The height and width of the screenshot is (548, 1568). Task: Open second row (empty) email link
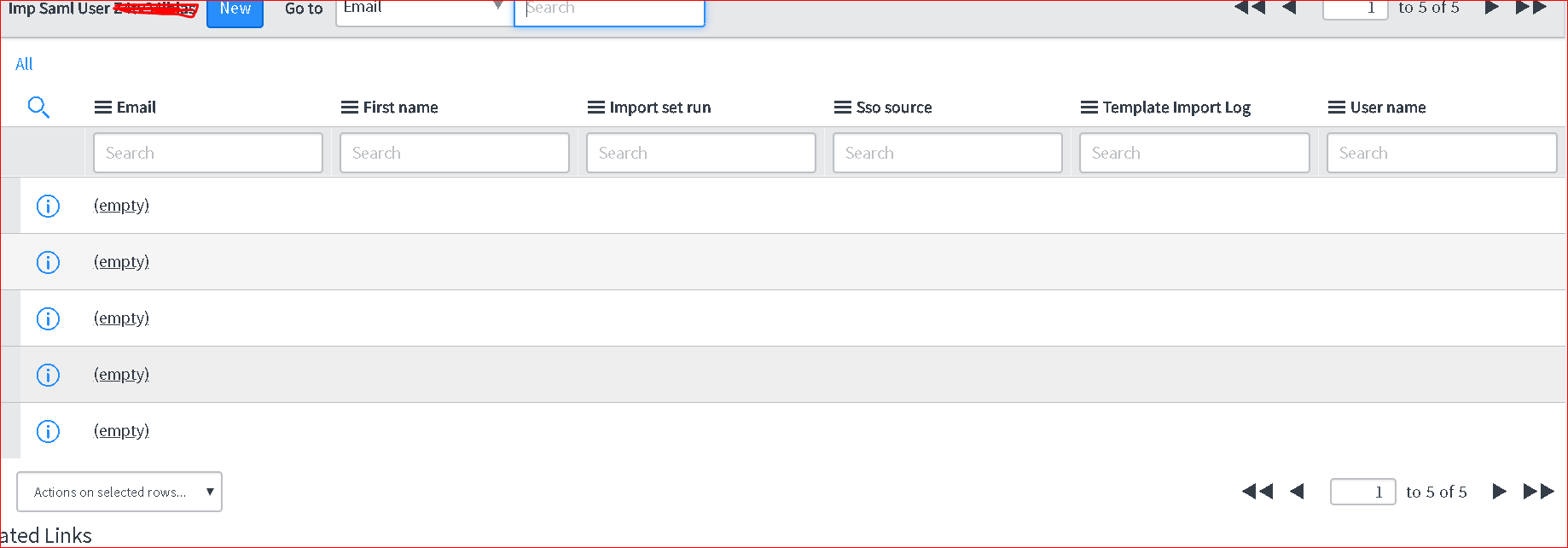coord(121,262)
